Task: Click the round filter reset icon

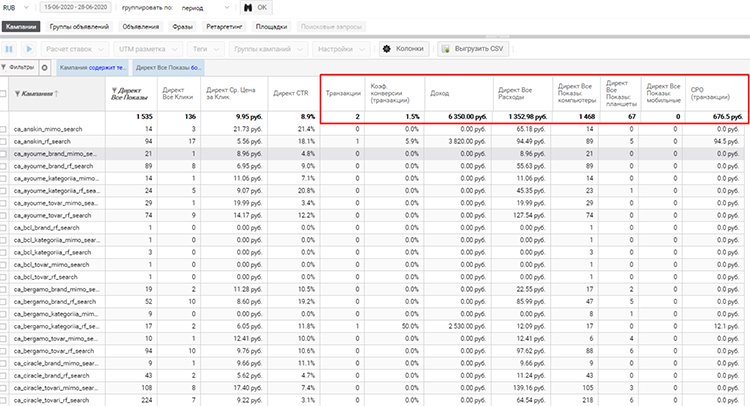Action: click(x=44, y=67)
